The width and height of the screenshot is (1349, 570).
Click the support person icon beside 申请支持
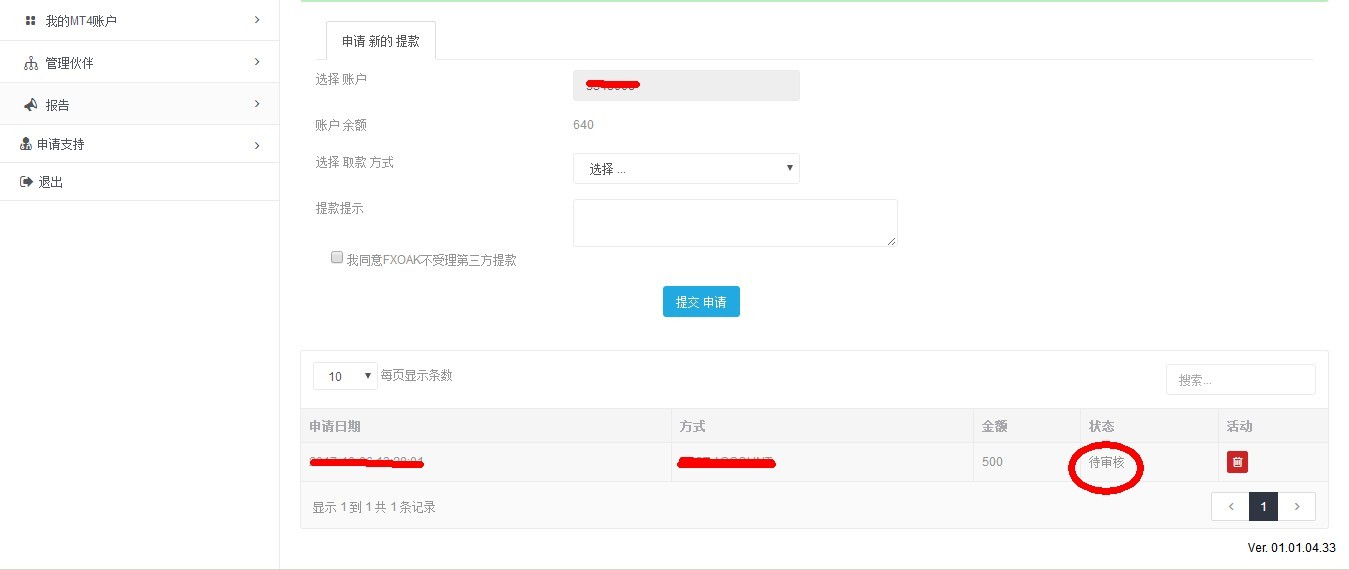pyautogui.click(x=26, y=144)
